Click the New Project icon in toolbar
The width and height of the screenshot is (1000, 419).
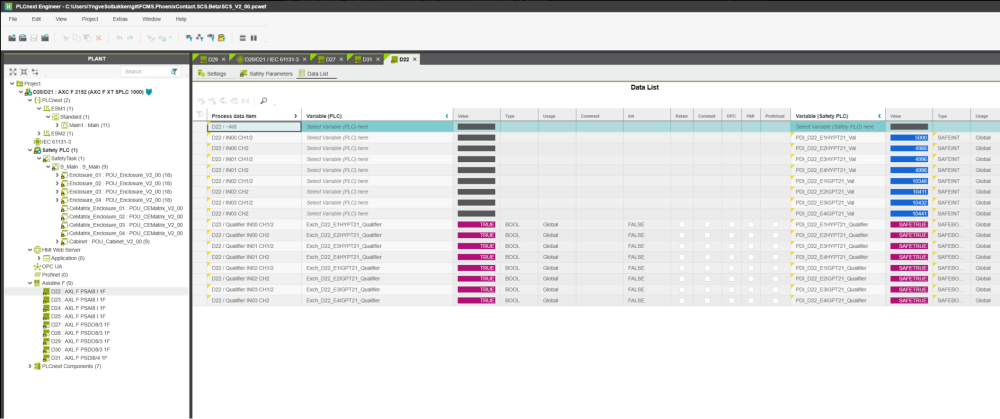(x=12, y=38)
